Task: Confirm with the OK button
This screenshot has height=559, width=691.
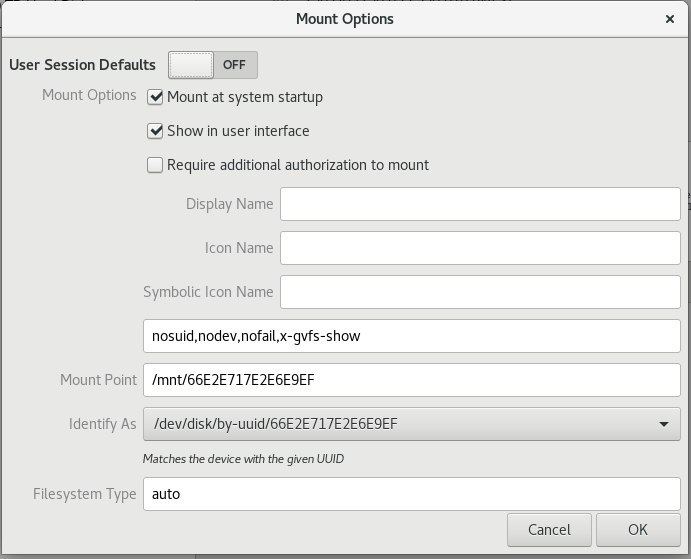Action: point(638,530)
